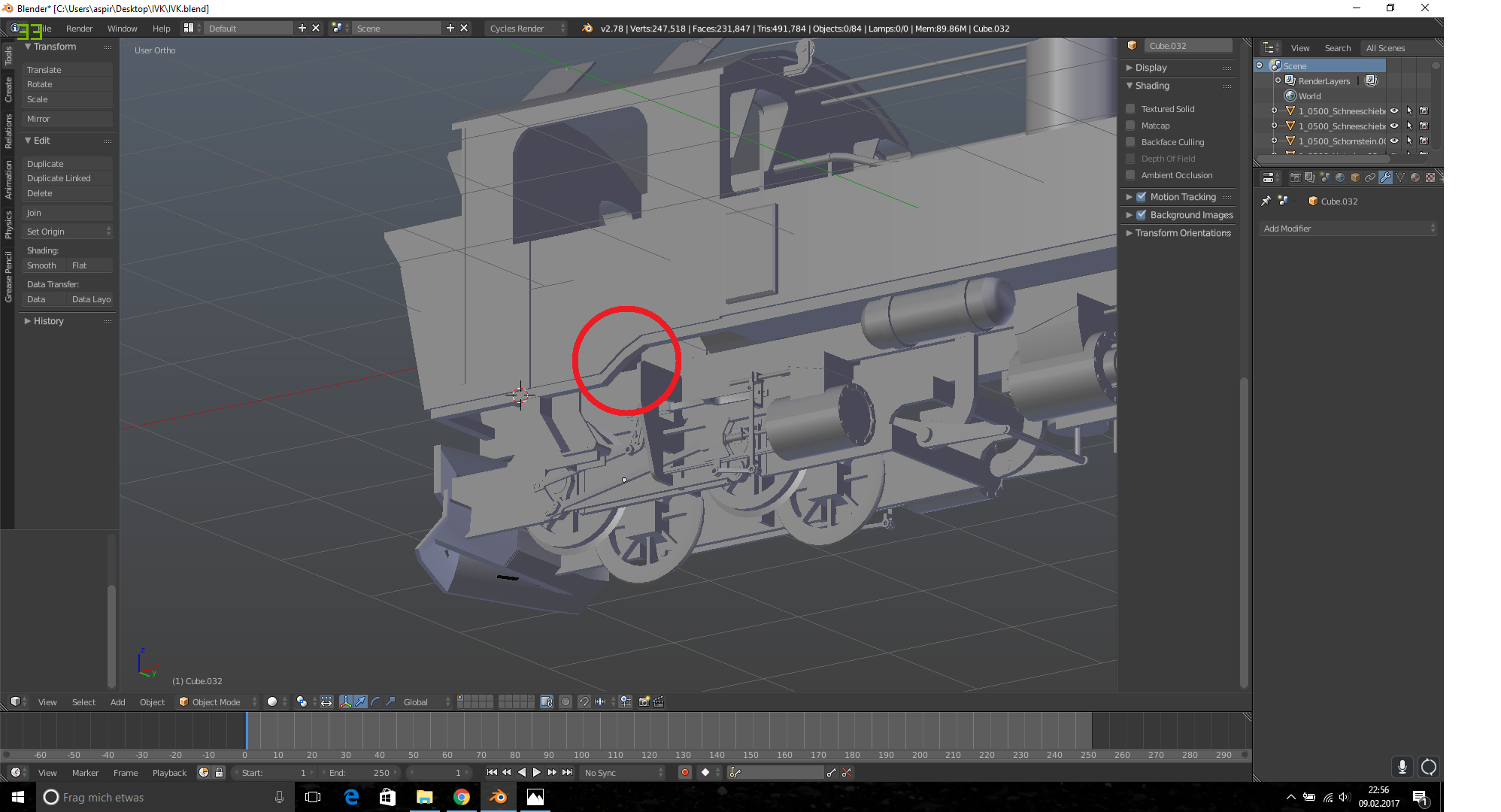The height and width of the screenshot is (812, 1501).
Task: Enable the Ambient Occlusion checkbox
Action: click(1130, 175)
